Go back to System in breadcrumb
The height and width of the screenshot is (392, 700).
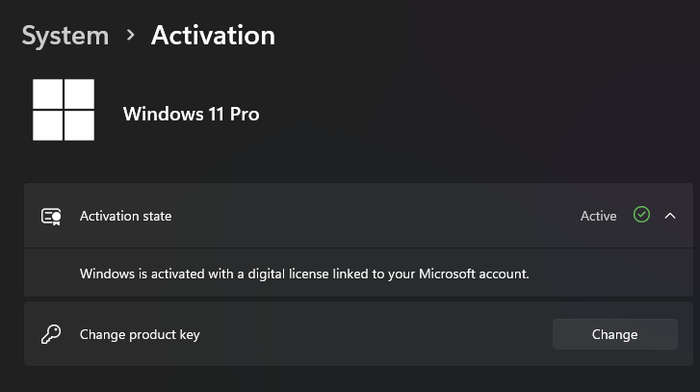tap(65, 36)
